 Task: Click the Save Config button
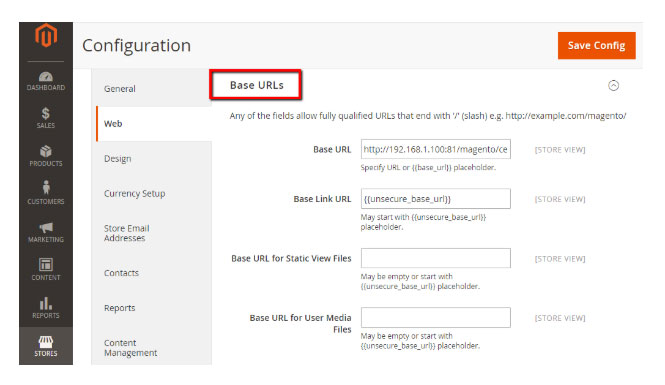click(x=596, y=45)
